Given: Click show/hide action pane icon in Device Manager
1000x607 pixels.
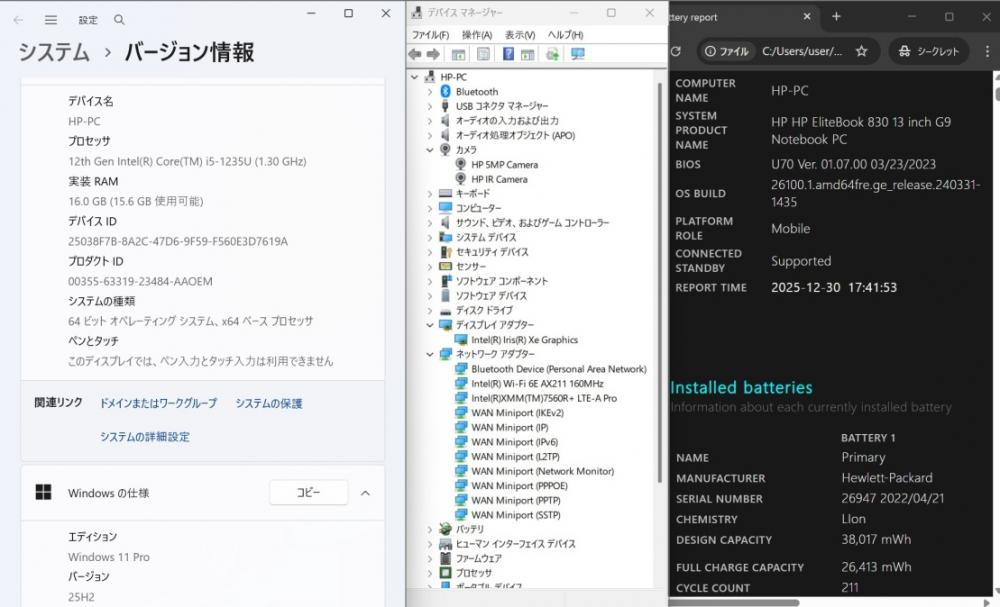Looking at the screenshot, I should pyautogui.click(x=527, y=55).
